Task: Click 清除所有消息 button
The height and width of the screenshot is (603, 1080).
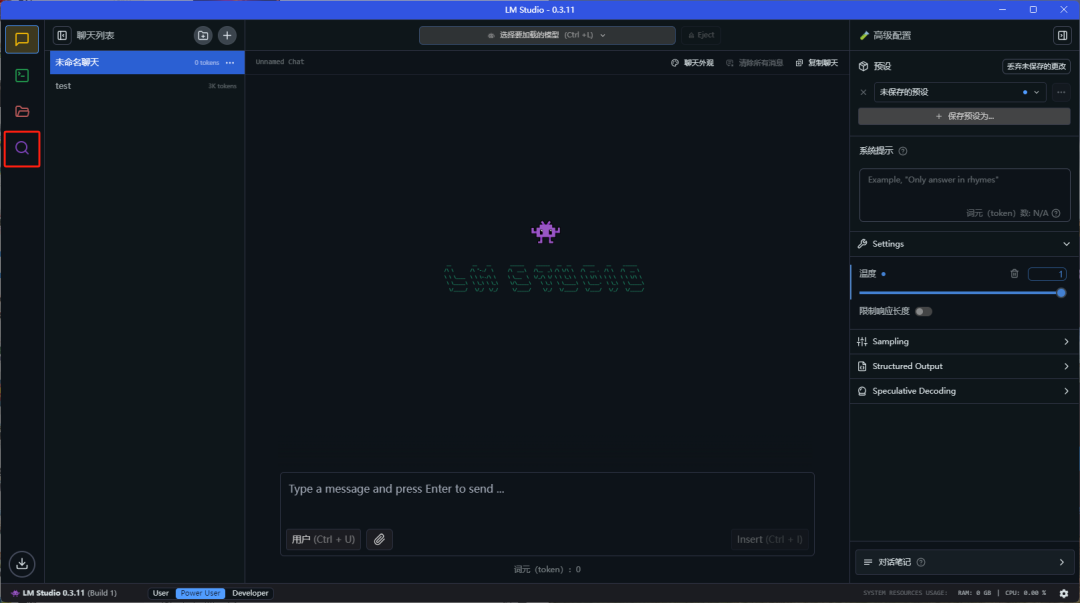Action: tap(755, 63)
